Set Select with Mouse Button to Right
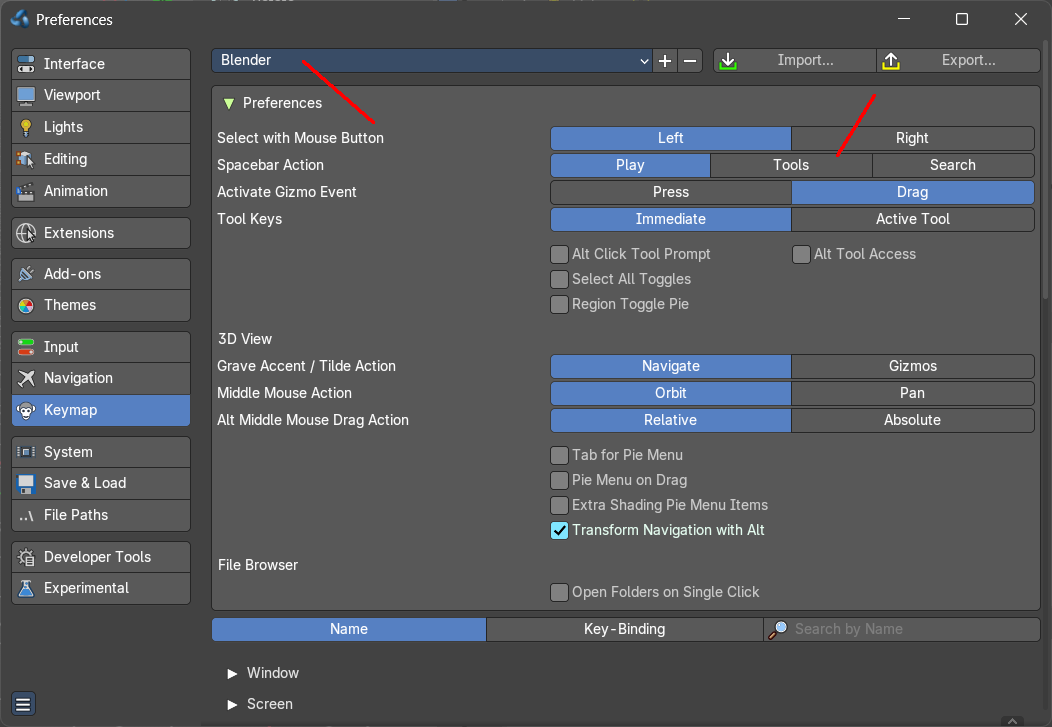Image resolution: width=1052 pixels, height=727 pixels. (912, 138)
